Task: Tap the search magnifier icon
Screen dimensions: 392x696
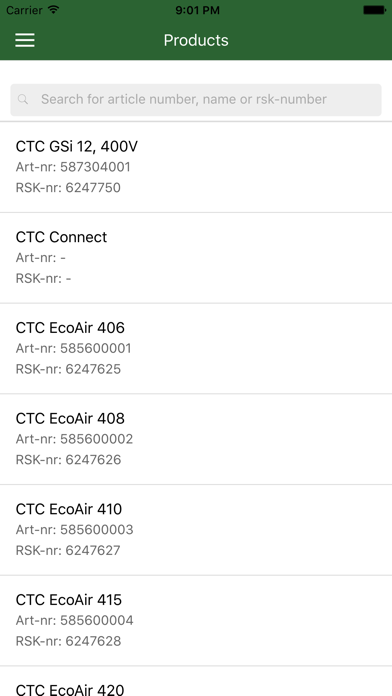Action: pos(23,99)
